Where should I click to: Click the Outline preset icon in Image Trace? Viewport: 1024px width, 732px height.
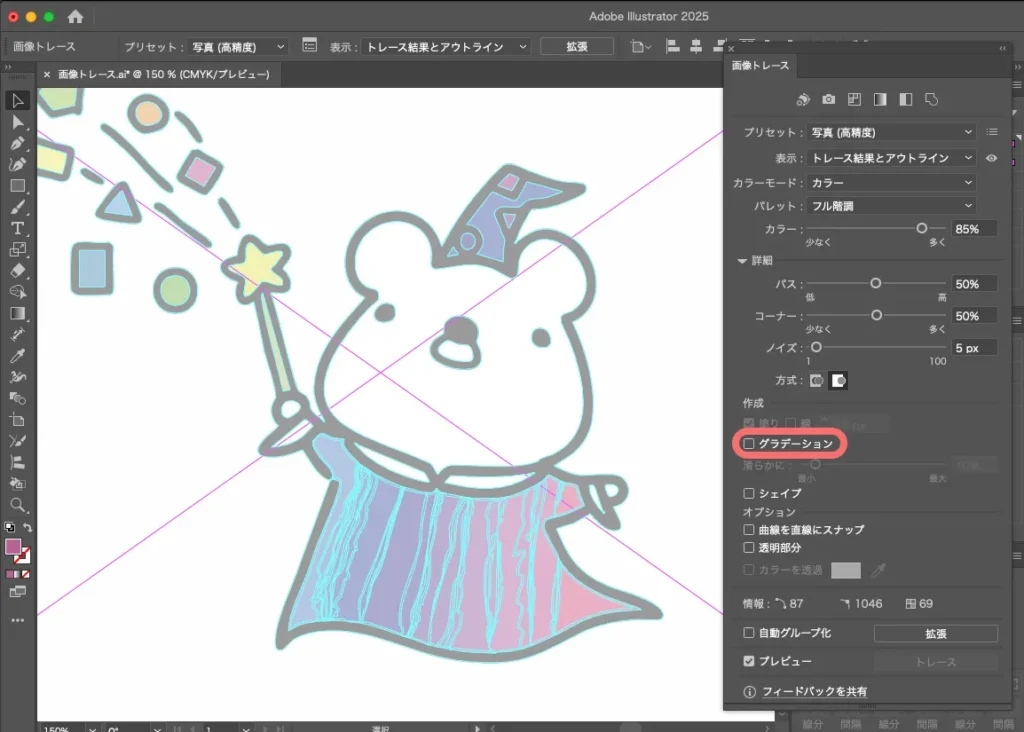(931, 100)
